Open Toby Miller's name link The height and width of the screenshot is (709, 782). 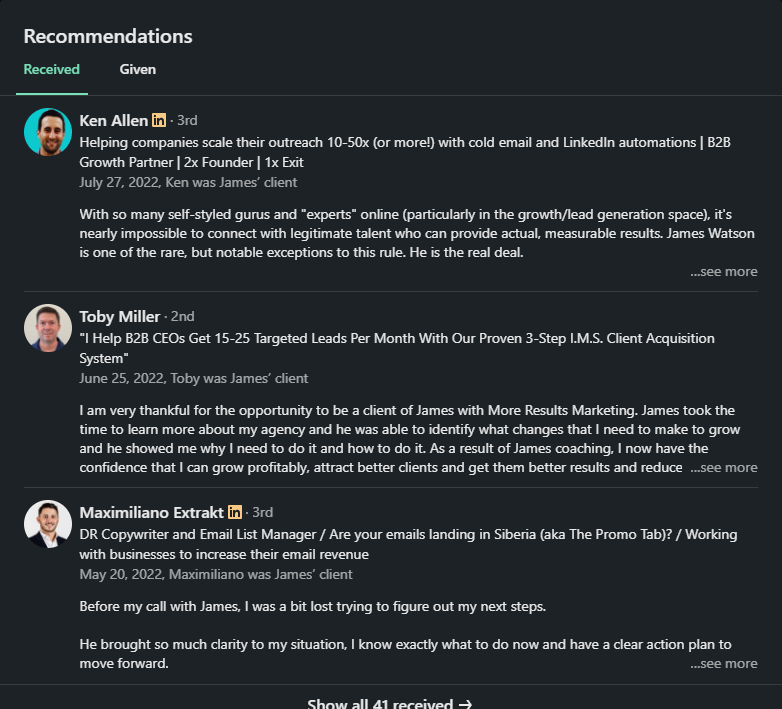pyautogui.click(x=119, y=317)
